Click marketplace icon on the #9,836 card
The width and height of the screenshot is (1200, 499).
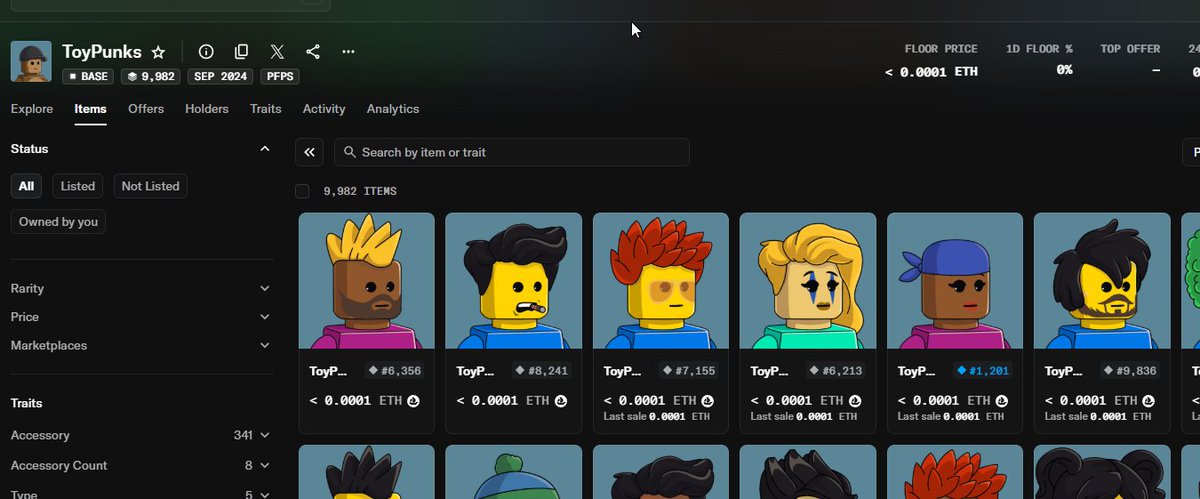coord(1148,400)
